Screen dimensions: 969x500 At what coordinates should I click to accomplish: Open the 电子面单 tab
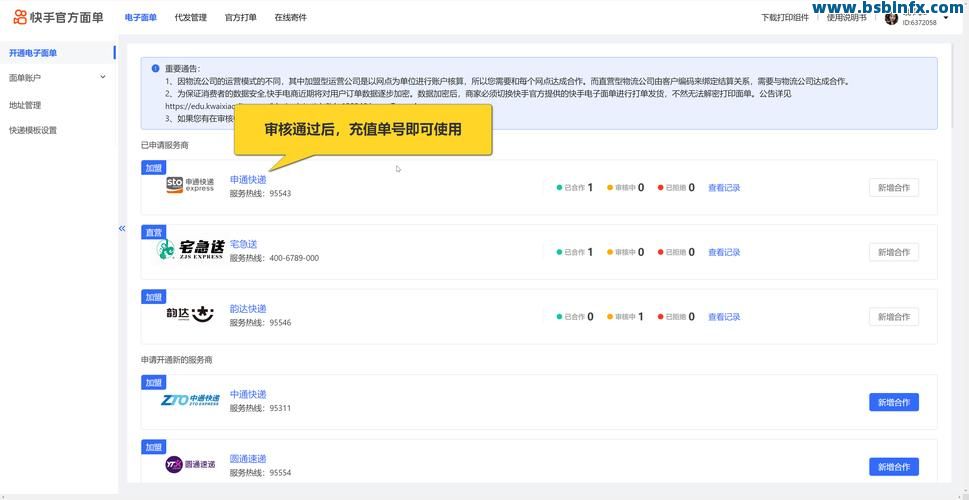point(141,17)
